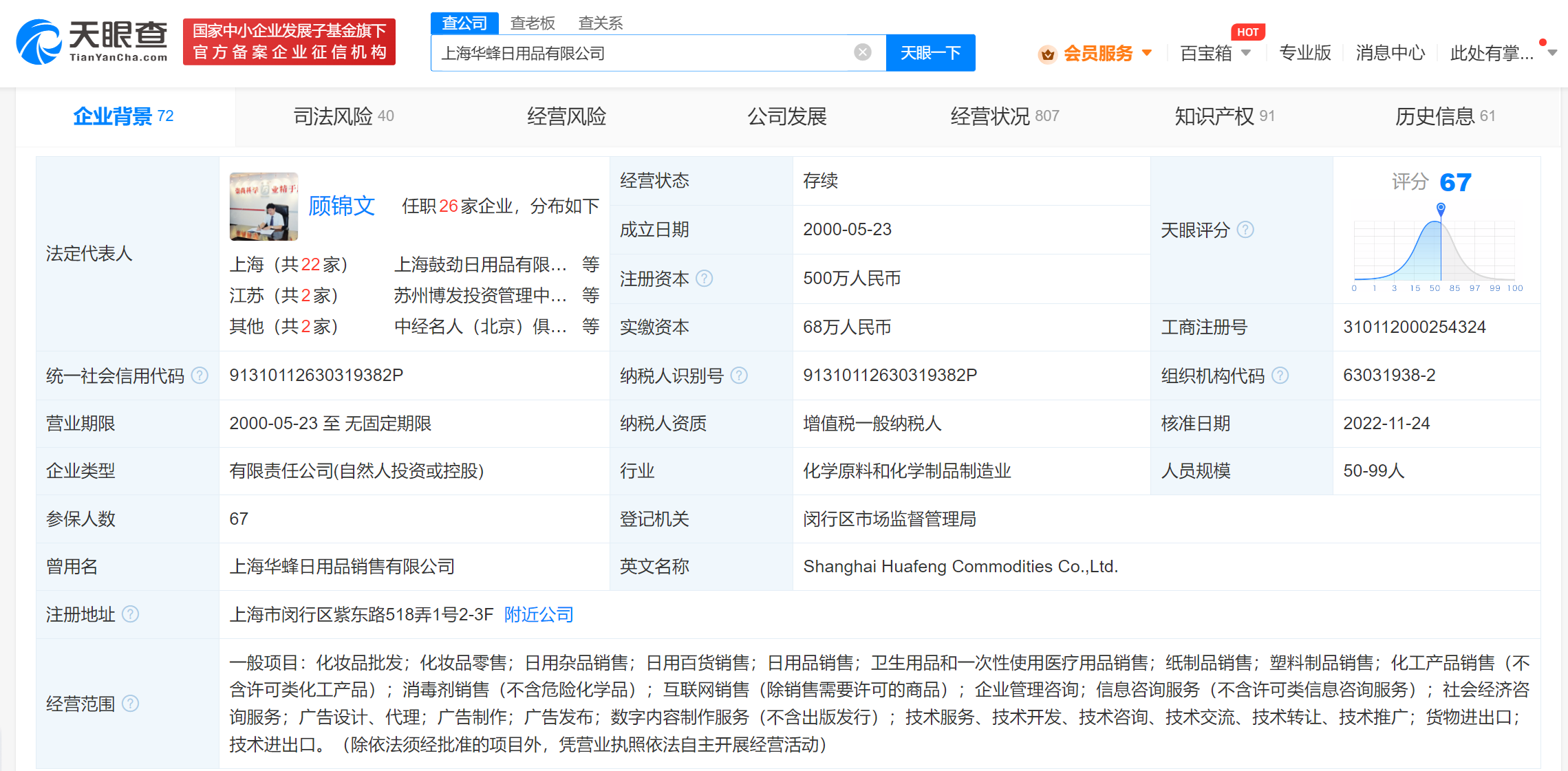
Task: Expand the 会员服务 dropdown
Action: [1147, 53]
